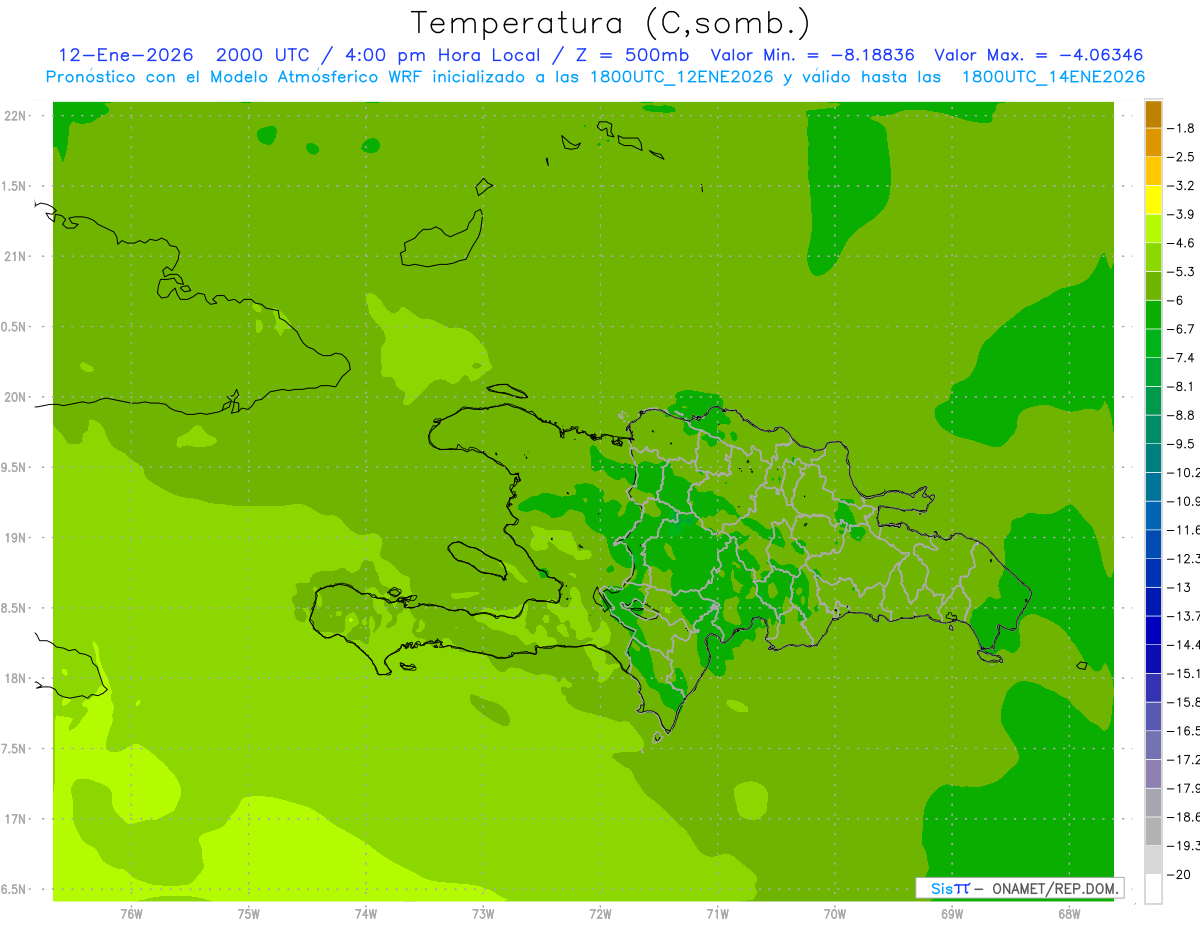The image size is (1200, 927).
Task: Click the -11.6 colorbar value
Action: (1183, 530)
